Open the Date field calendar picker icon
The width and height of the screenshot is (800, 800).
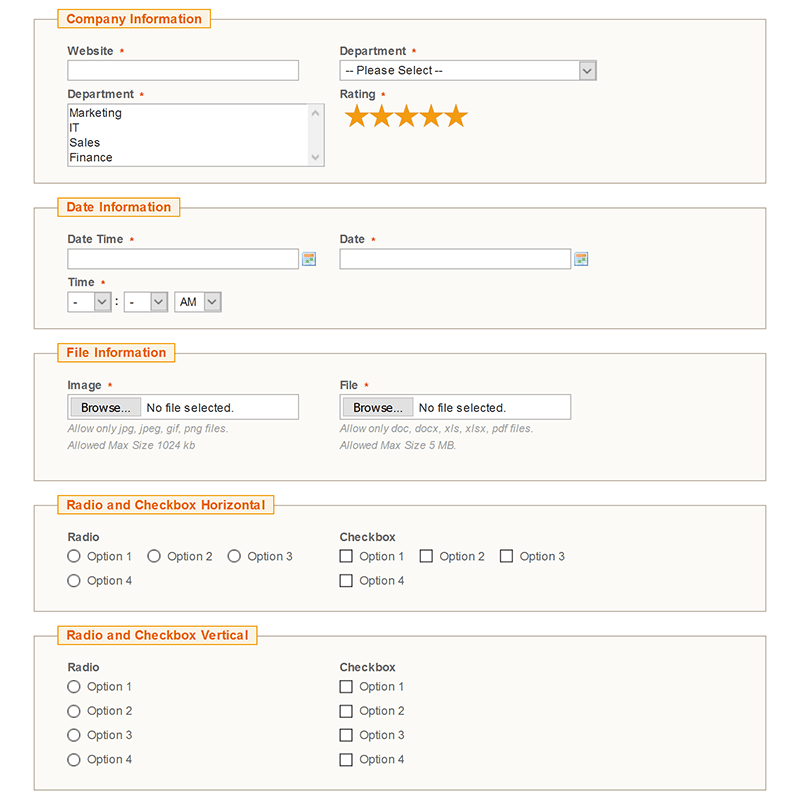point(581,259)
